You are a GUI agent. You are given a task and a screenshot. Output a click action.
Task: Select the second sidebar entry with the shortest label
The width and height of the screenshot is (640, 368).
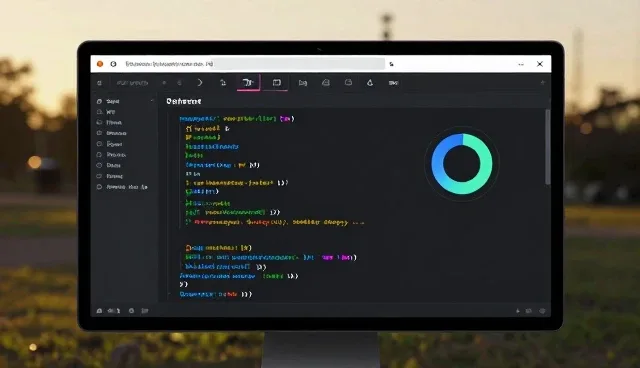(x=106, y=112)
